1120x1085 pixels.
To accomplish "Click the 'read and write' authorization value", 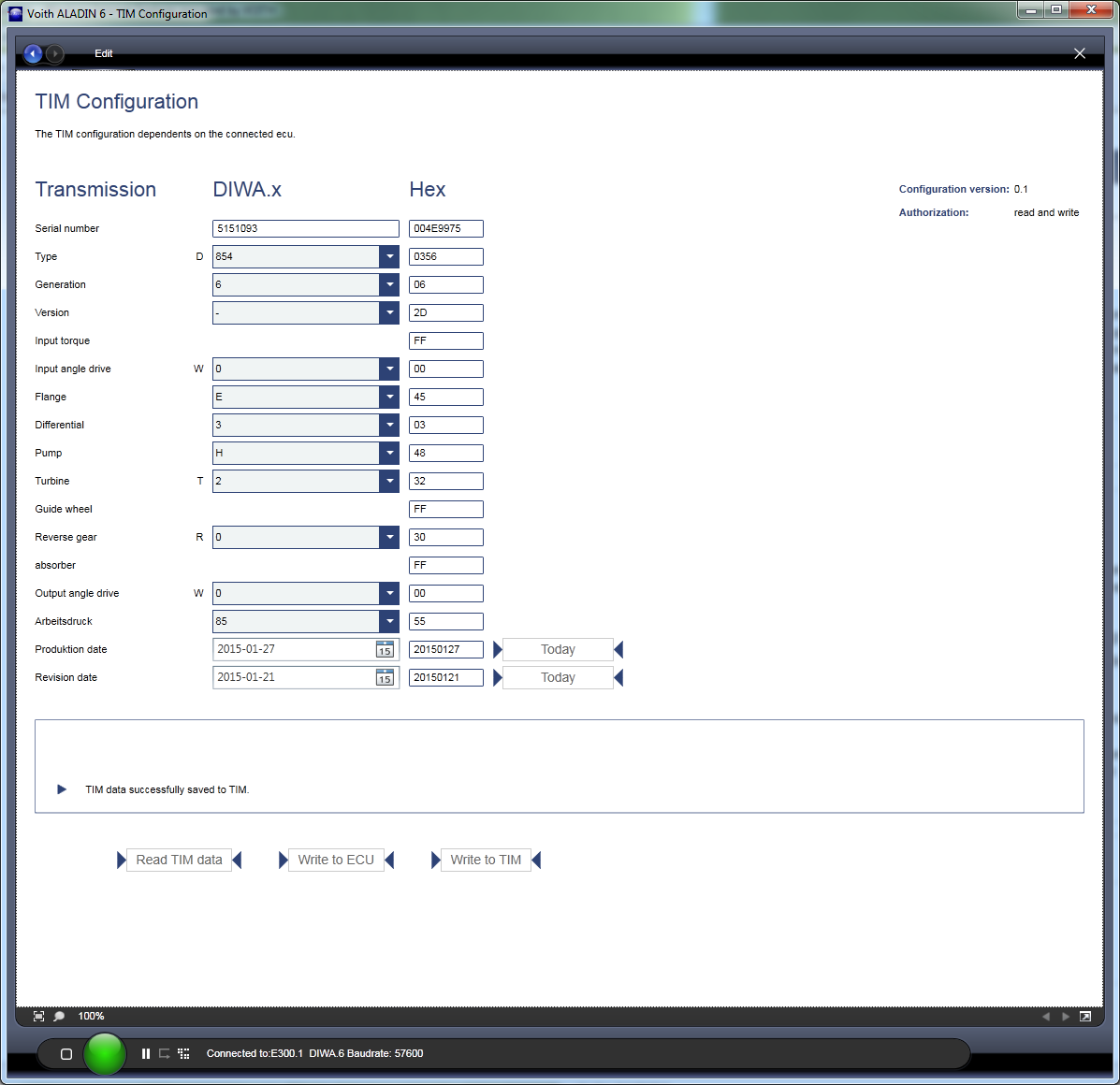I will 1046,212.
